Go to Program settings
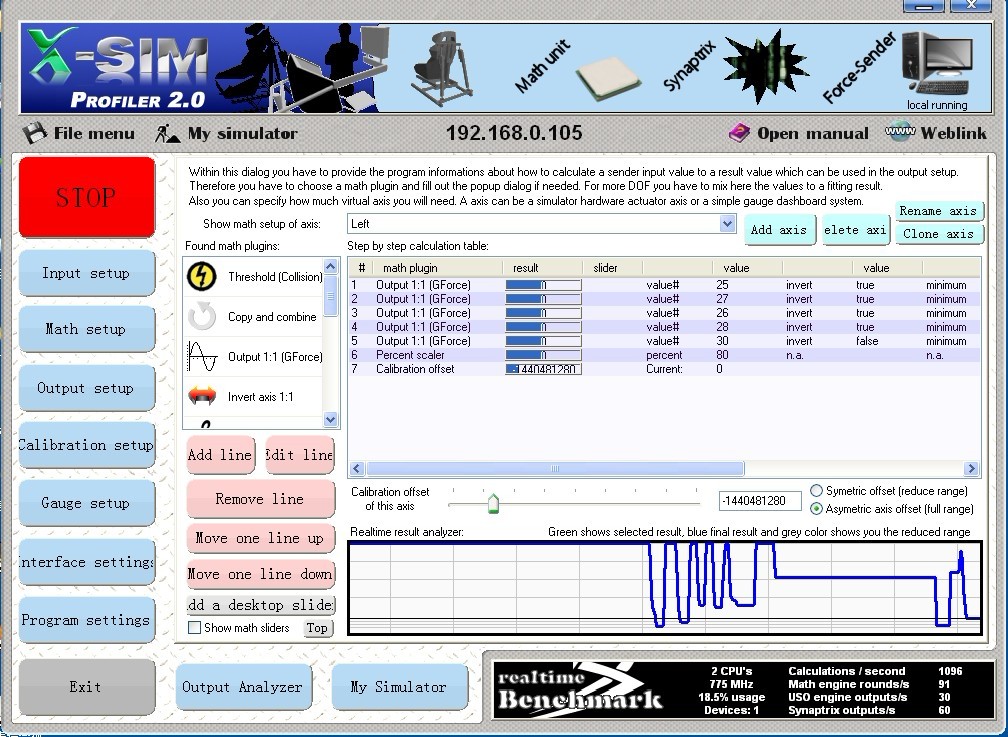 pyautogui.click(x=87, y=620)
